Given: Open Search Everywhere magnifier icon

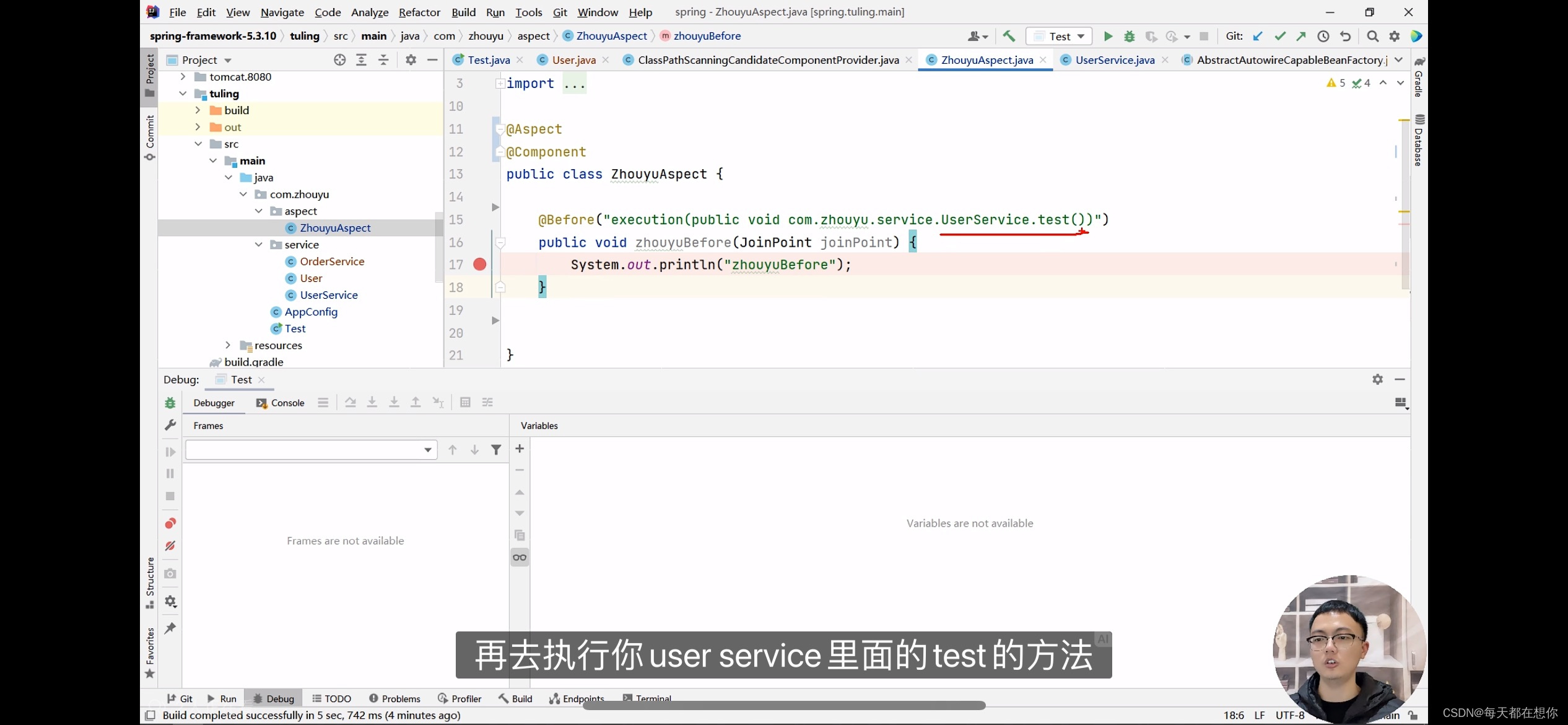Looking at the screenshot, I should [x=1372, y=36].
